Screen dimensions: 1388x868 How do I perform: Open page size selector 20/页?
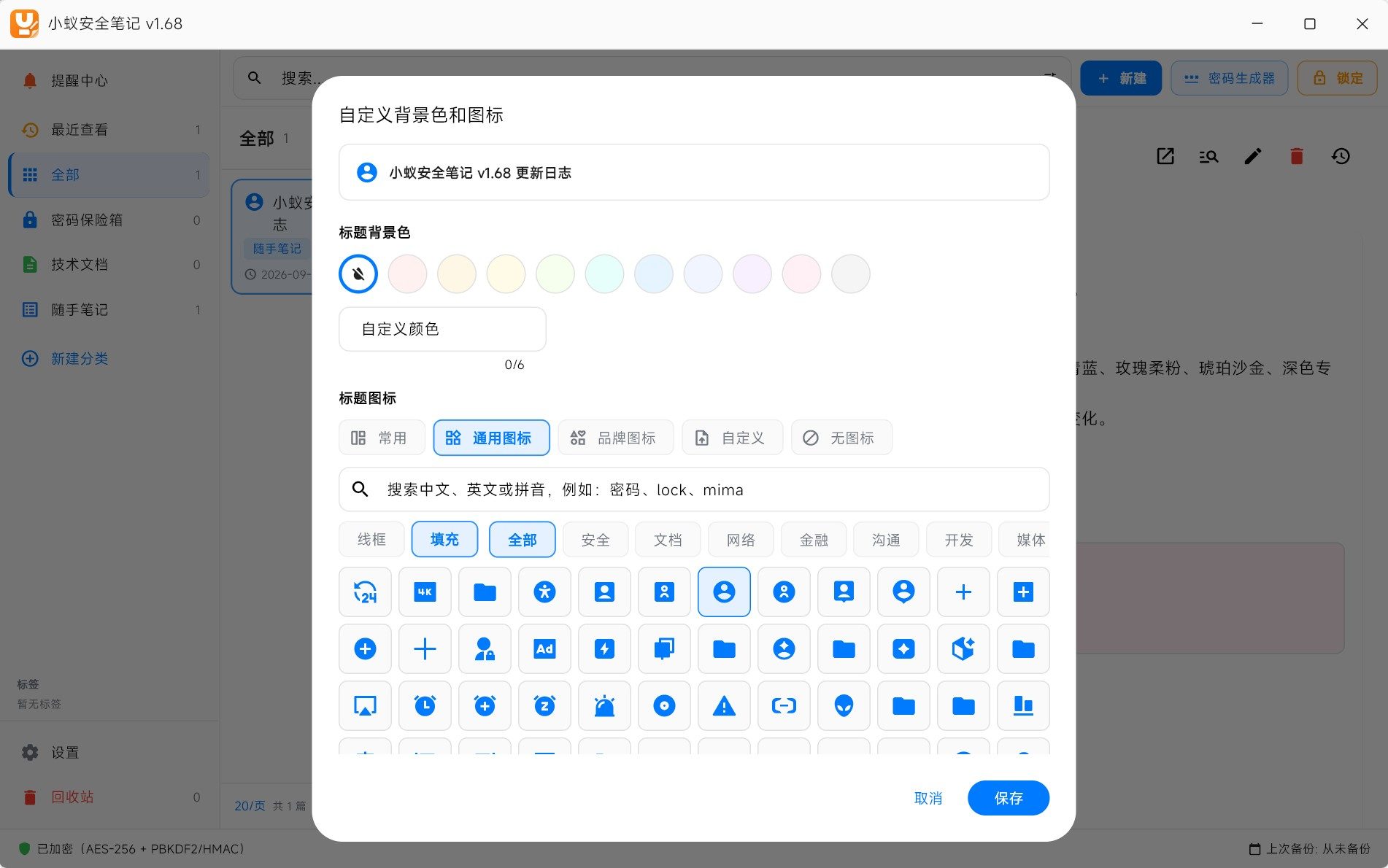(250, 805)
